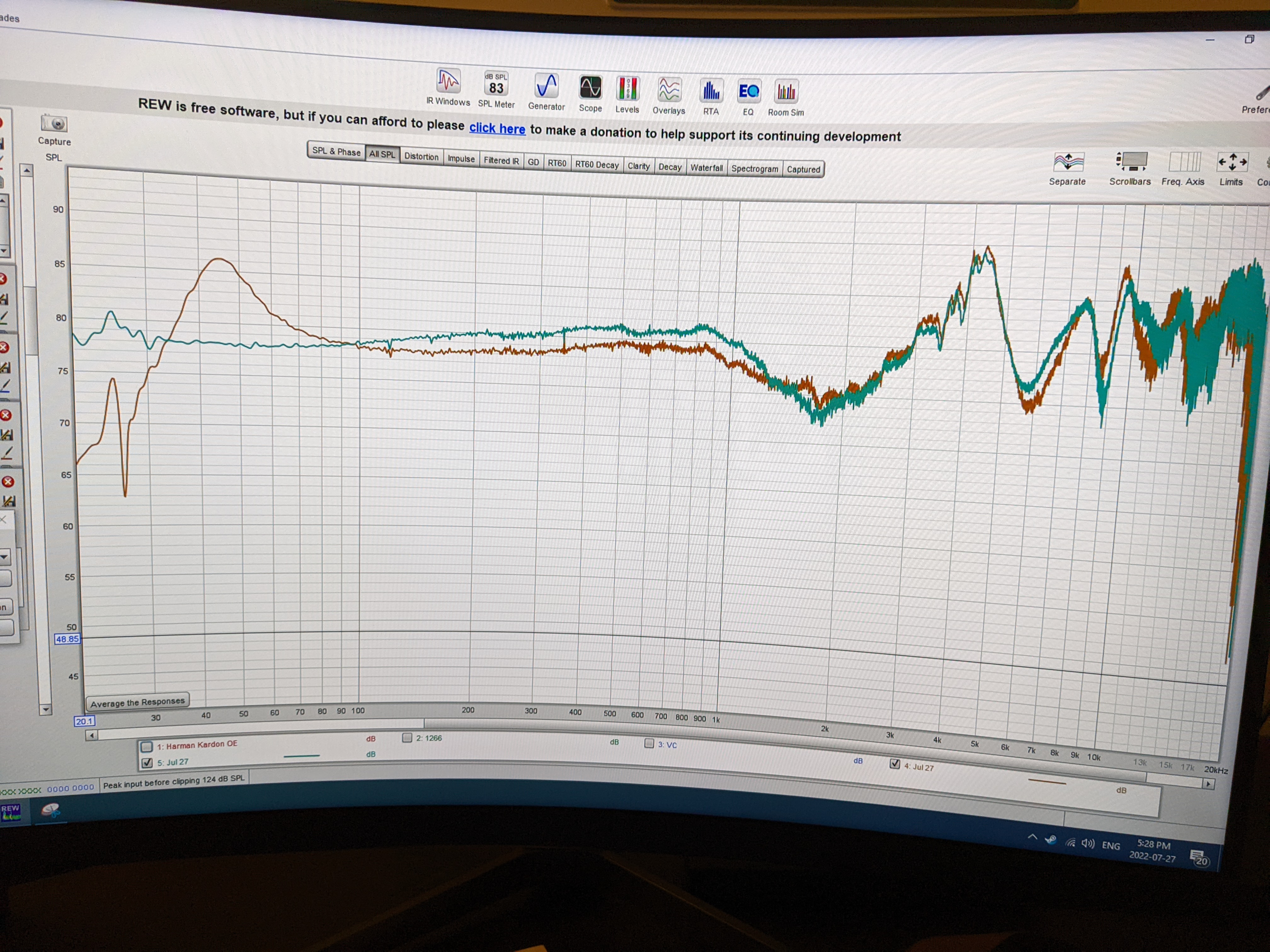The image size is (1270, 952).
Task: Open the Scope tool
Action: tap(590, 93)
